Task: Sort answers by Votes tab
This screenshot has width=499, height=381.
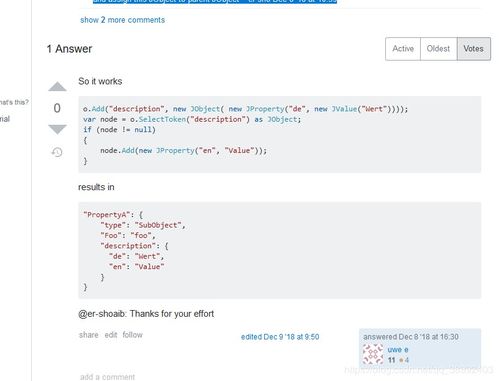Action: click(473, 49)
